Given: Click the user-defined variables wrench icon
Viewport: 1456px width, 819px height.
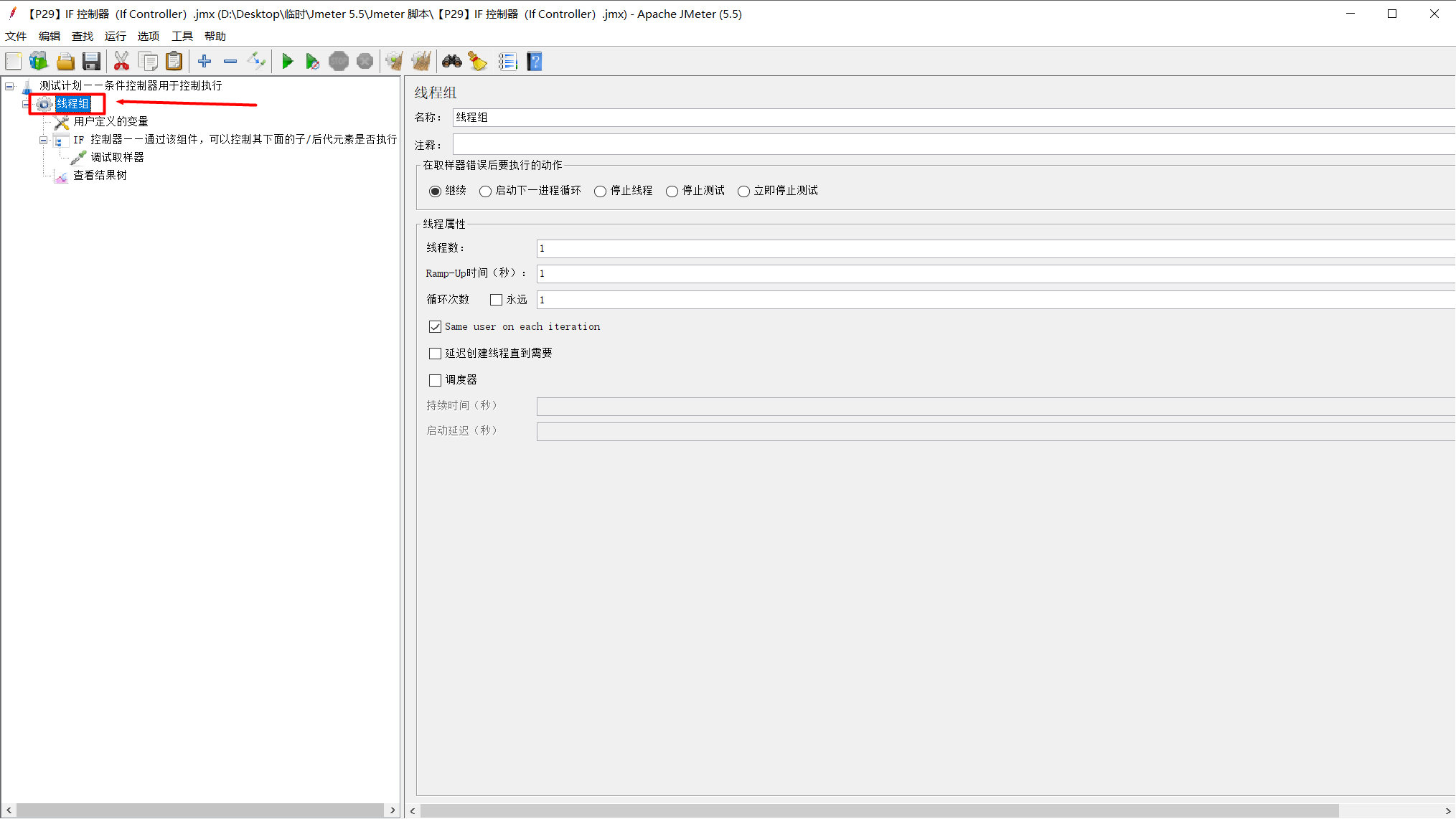Looking at the screenshot, I should point(62,122).
